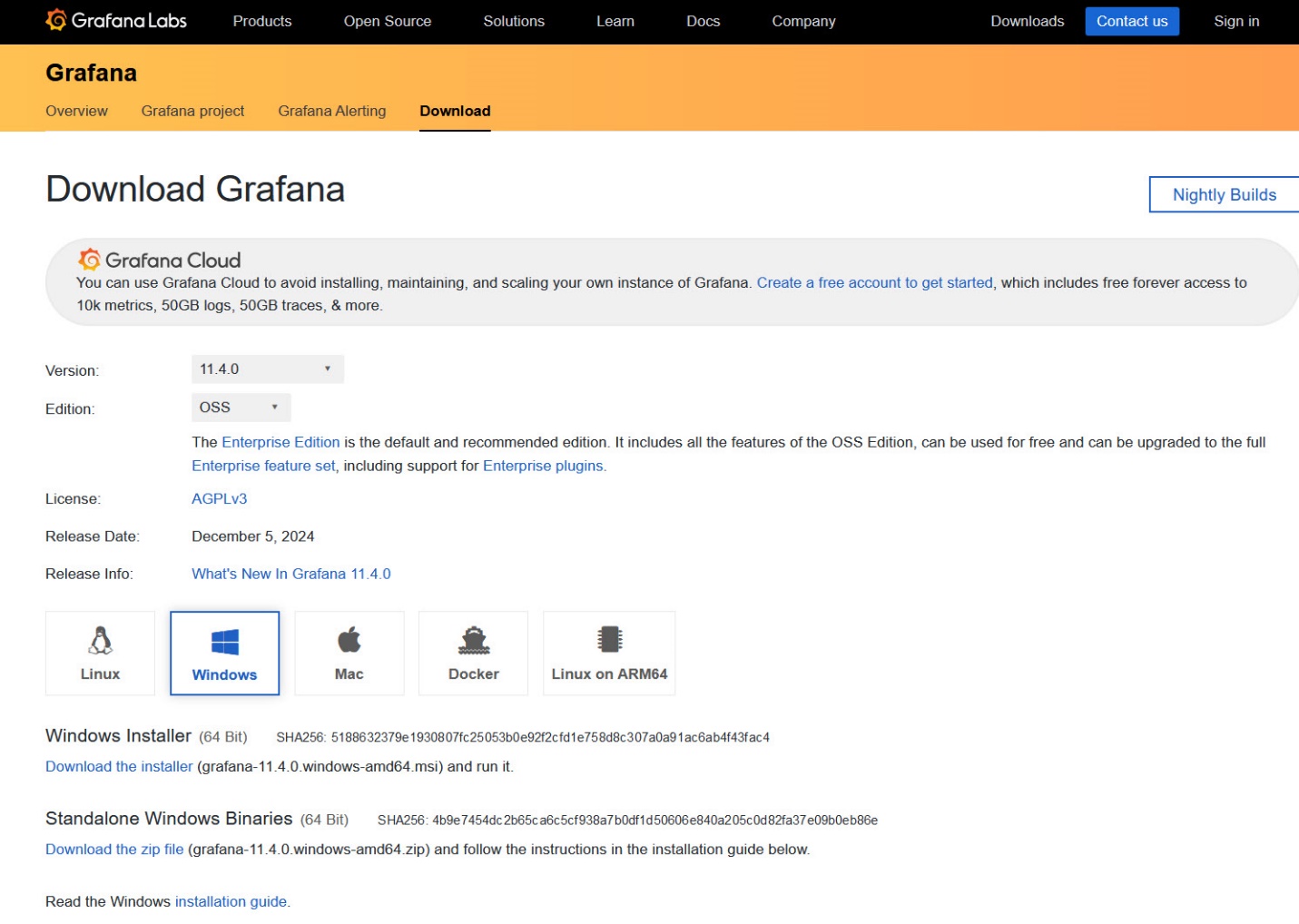Viewport: 1299px width, 924px height.
Task: Switch to the Overview tab
Action: coord(76,111)
